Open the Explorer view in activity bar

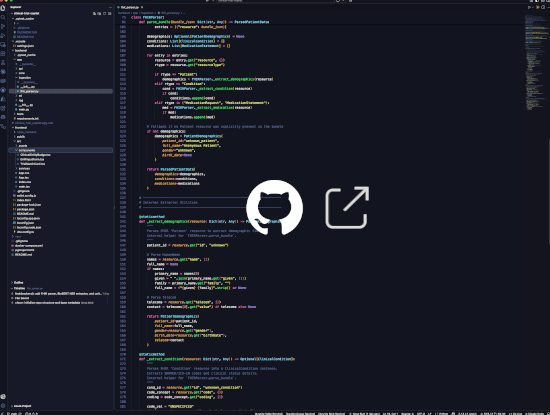[x=3, y=8]
